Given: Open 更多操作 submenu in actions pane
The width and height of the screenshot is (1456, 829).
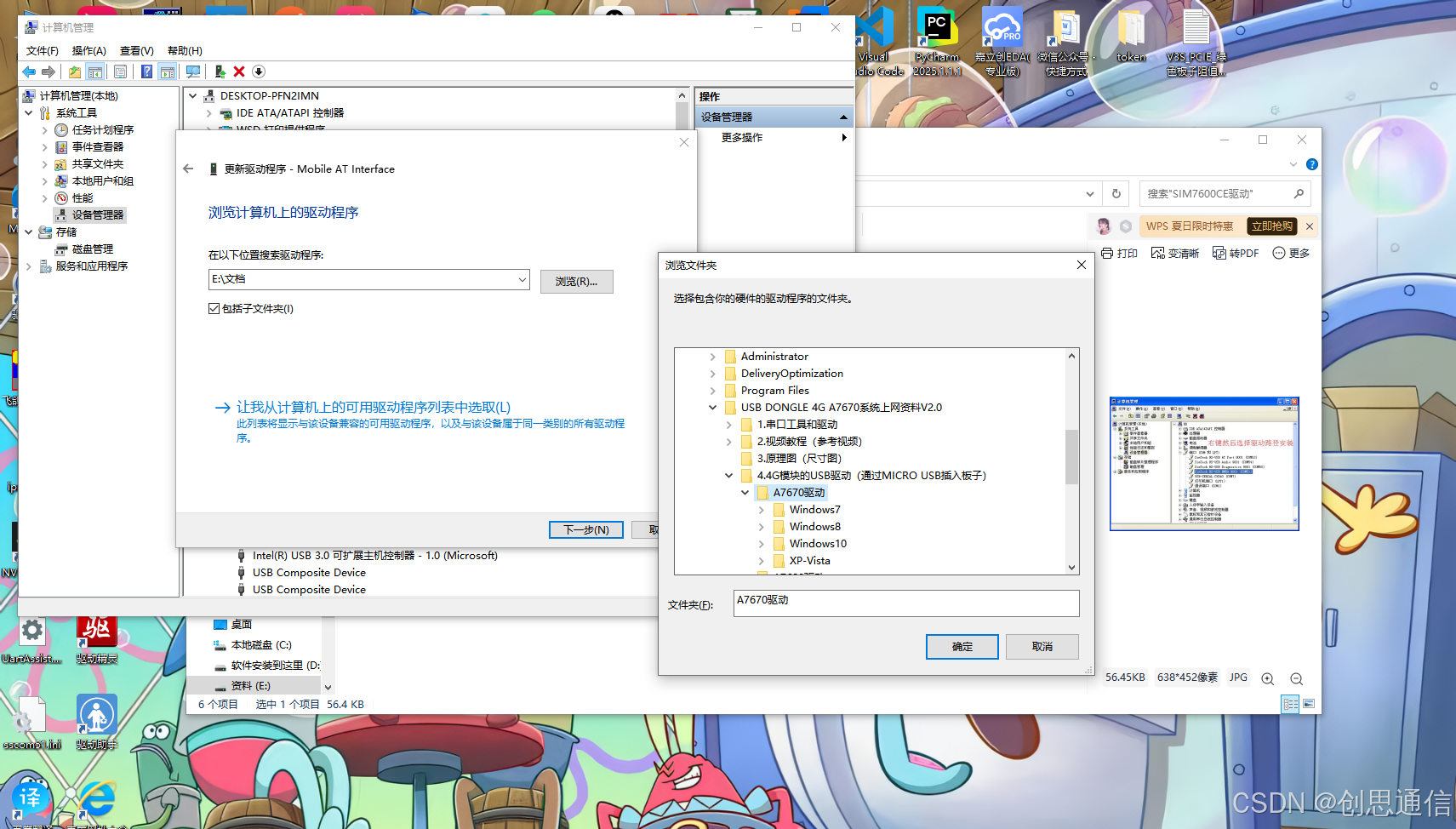Looking at the screenshot, I should [774, 137].
